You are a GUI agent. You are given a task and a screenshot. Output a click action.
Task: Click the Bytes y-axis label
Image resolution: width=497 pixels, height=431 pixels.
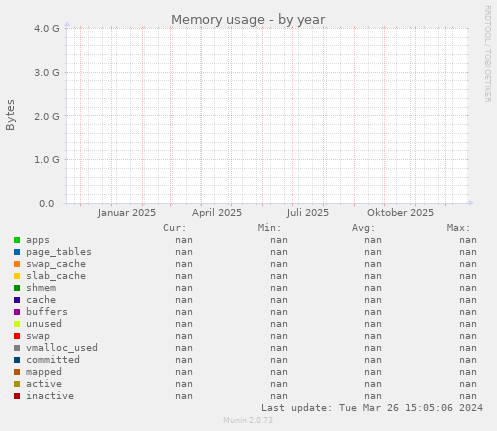click(10, 115)
